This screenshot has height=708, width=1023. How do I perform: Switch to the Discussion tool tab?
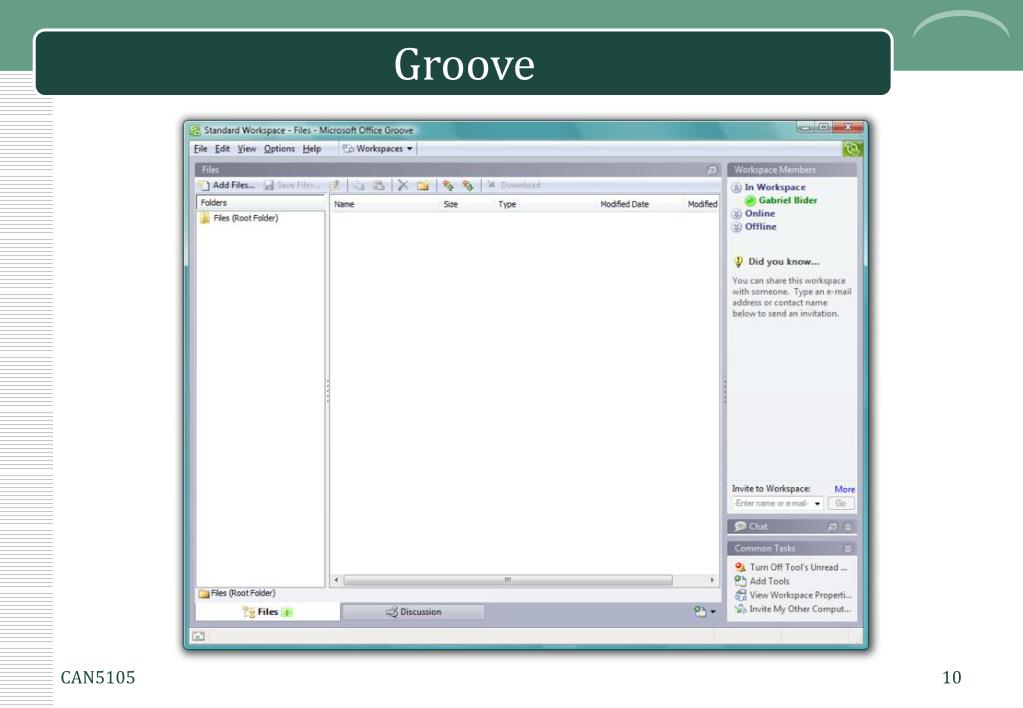pyautogui.click(x=413, y=612)
